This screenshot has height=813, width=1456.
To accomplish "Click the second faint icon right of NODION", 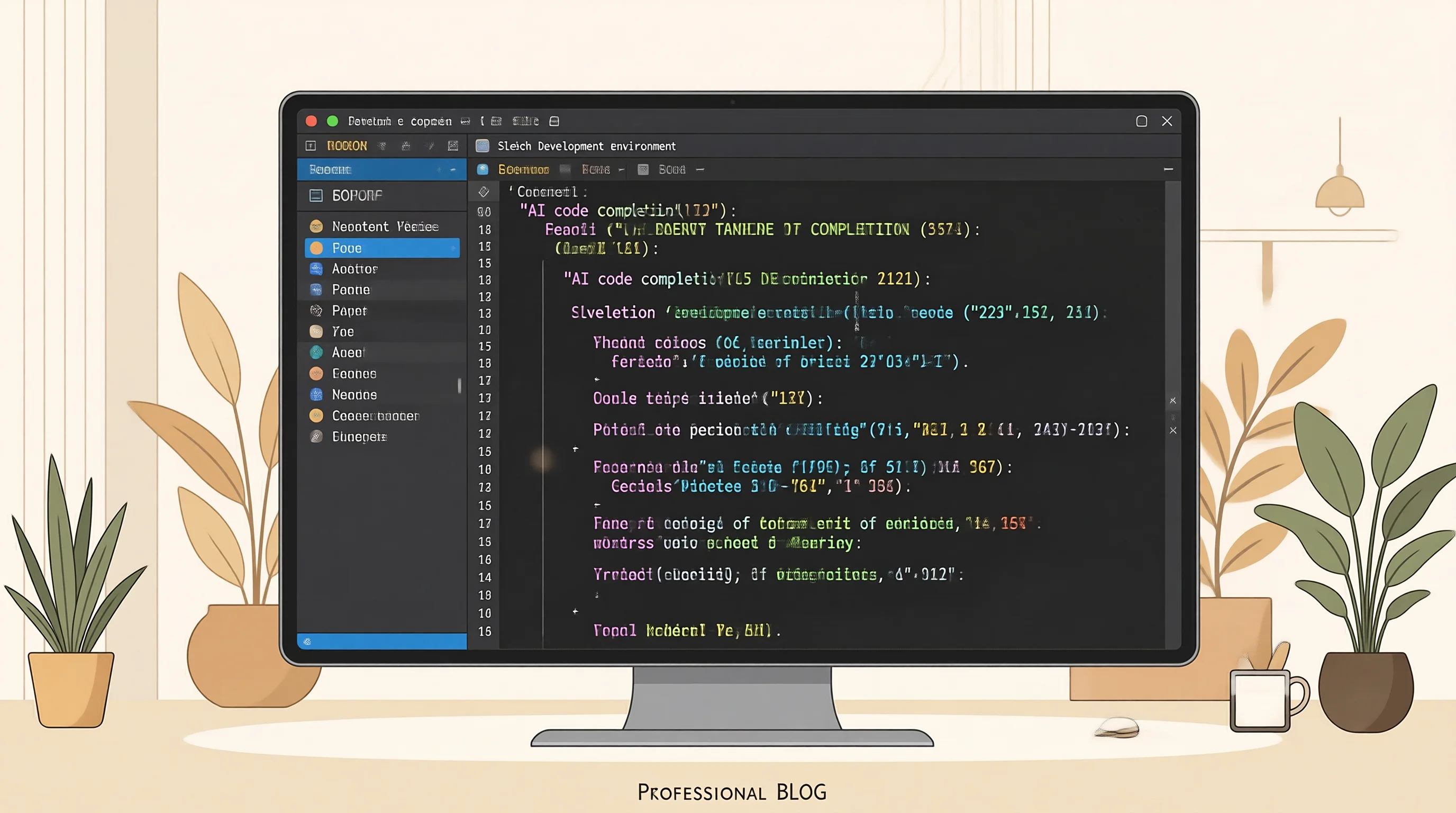I will click(406, 146).
